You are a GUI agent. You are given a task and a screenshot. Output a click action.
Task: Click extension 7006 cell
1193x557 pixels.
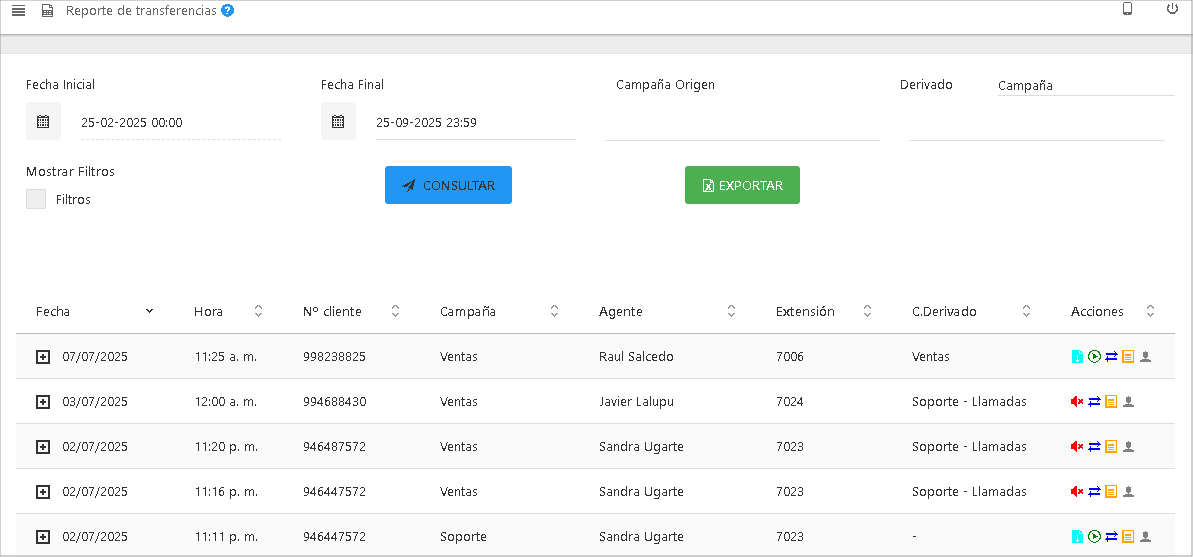[790, 357]
